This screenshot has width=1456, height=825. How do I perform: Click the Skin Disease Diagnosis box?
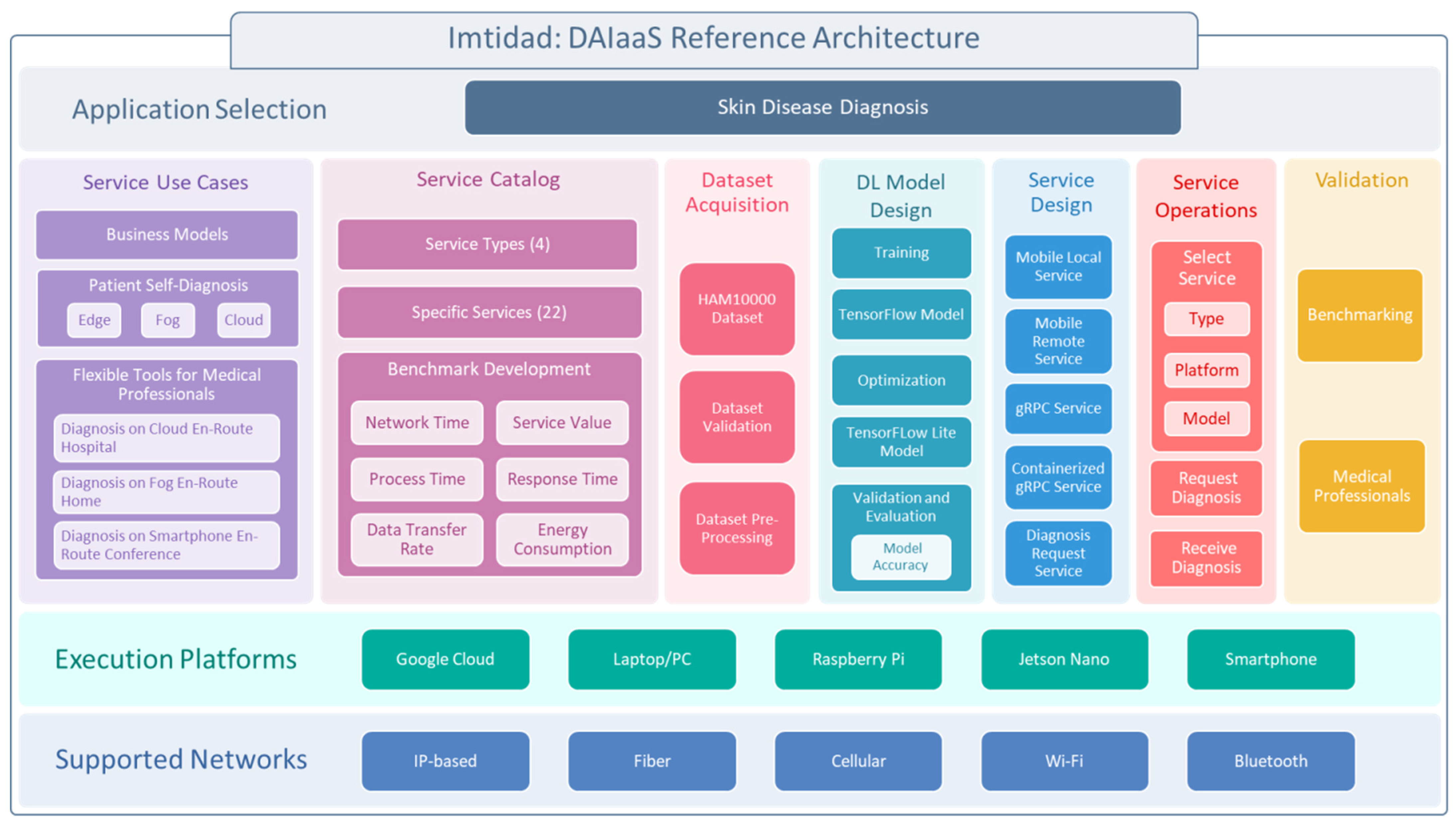click(822, 107)
